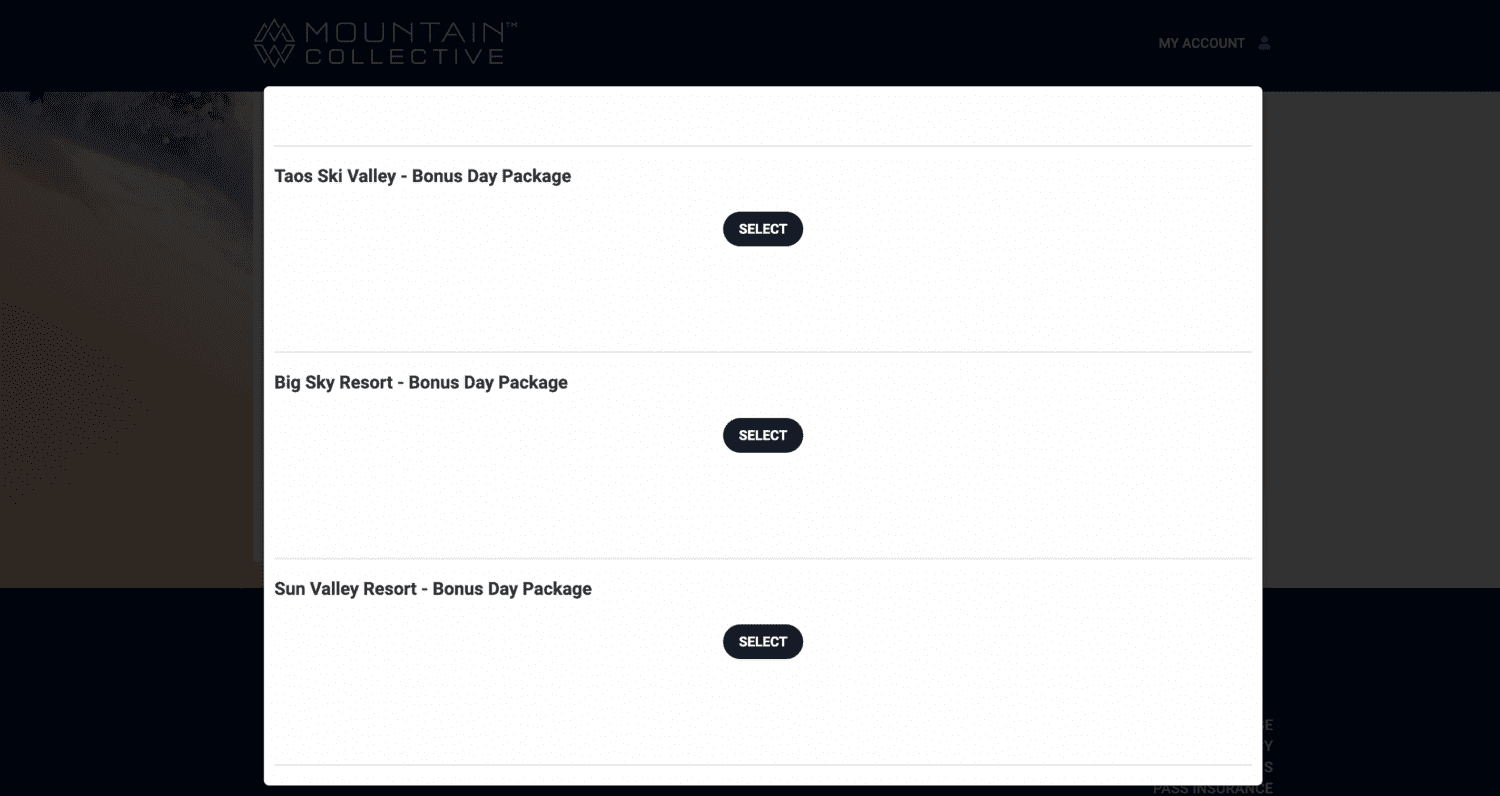Image resolution: width=1500 pixels, height=796 pixels.
Task: Click the "Big Sky Resort - Bonus Day Package" heading
Action: click(421, 382)
